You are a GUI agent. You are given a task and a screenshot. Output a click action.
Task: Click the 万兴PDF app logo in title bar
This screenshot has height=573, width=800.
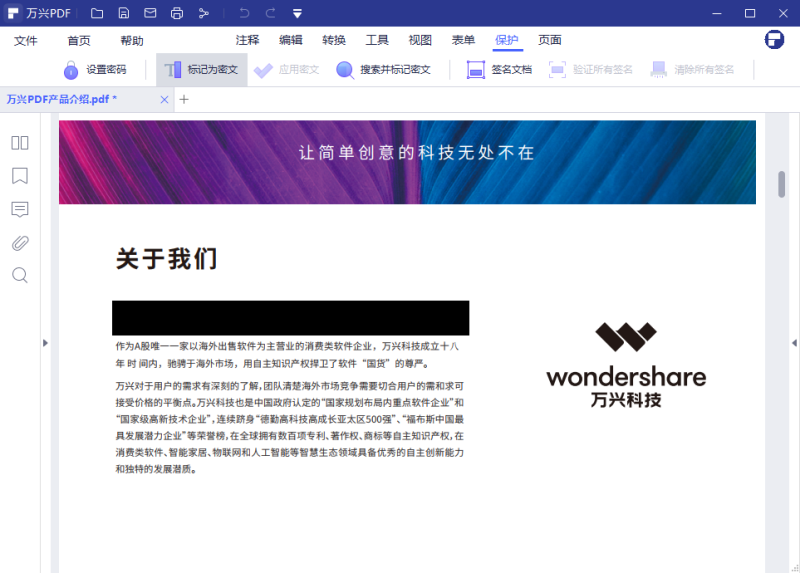13,13
